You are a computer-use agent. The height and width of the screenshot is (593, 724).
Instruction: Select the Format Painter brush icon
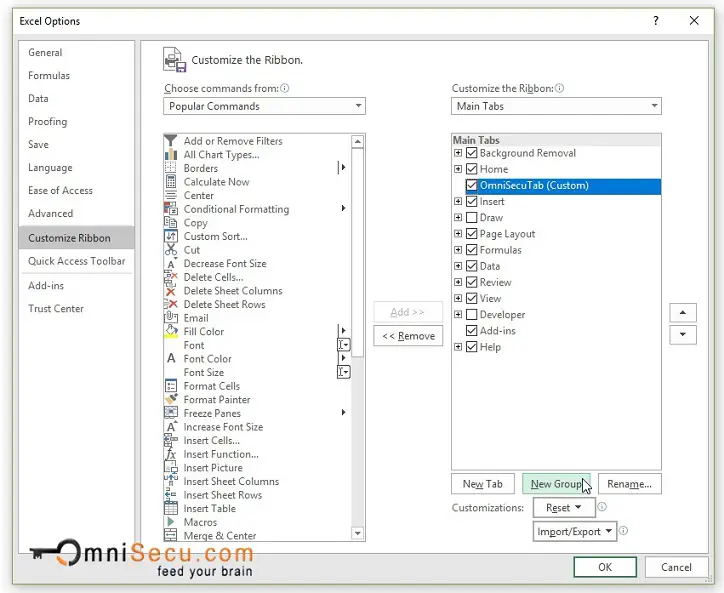(171, 399)
